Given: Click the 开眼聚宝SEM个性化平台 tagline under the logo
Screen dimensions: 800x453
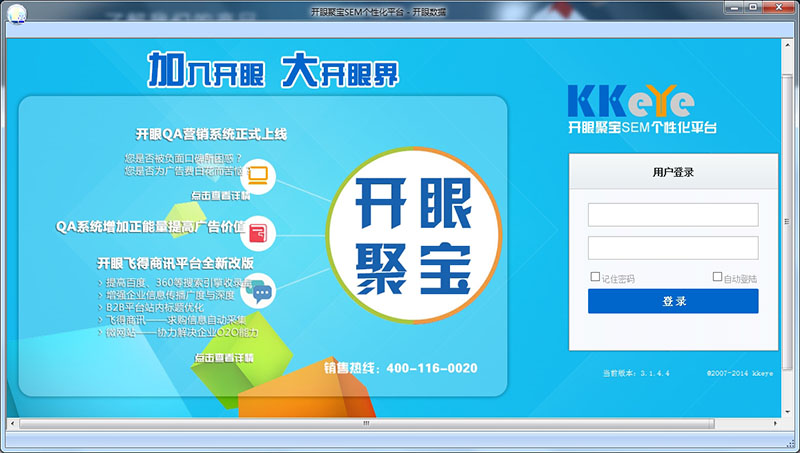Looking at the screenshot, I should click(x=642, y=127).
